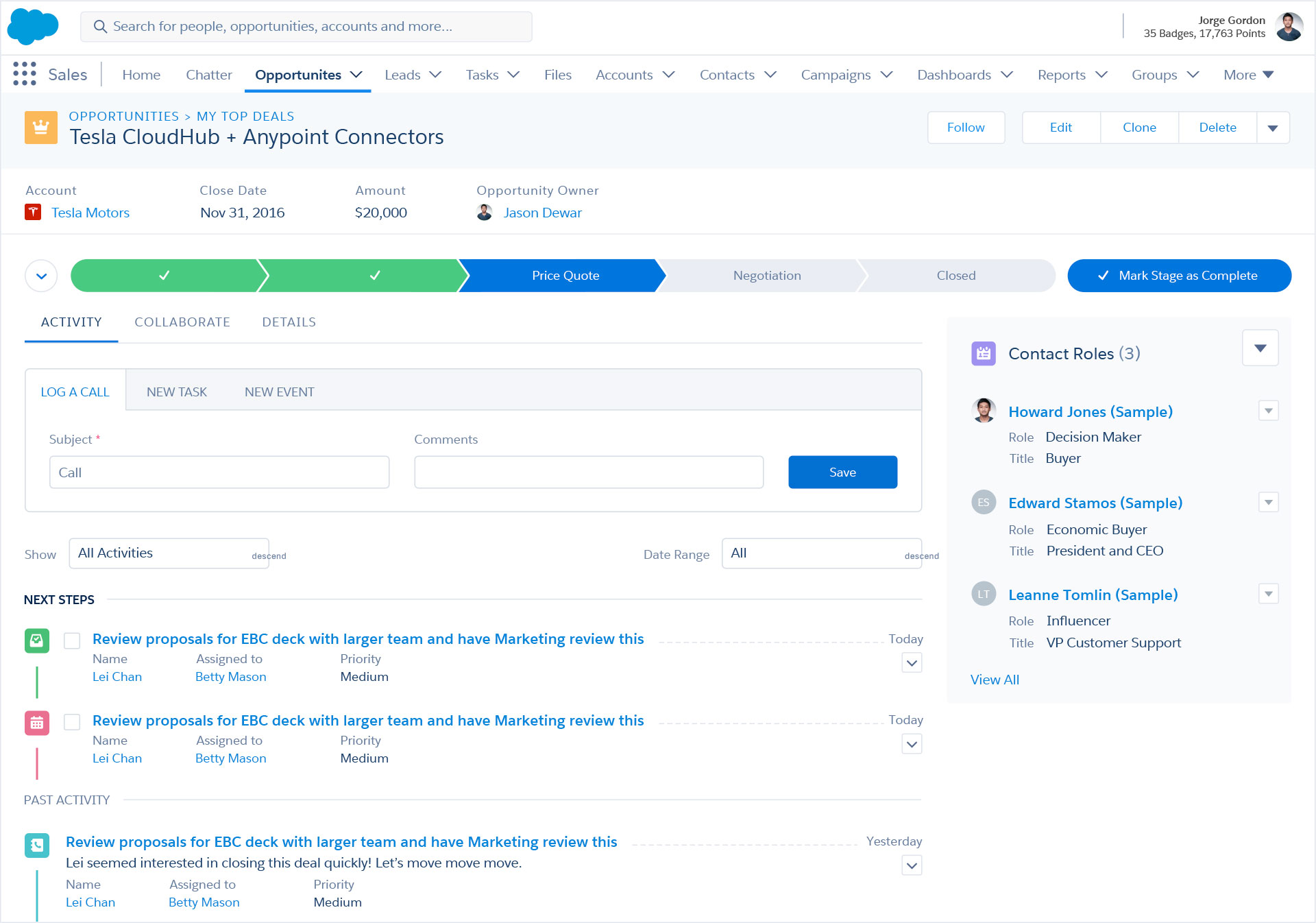This screenshot has width=1316, height=923.
Task: Open more actions dropdown beside Delete
Action: click(x=1273, y=128)
